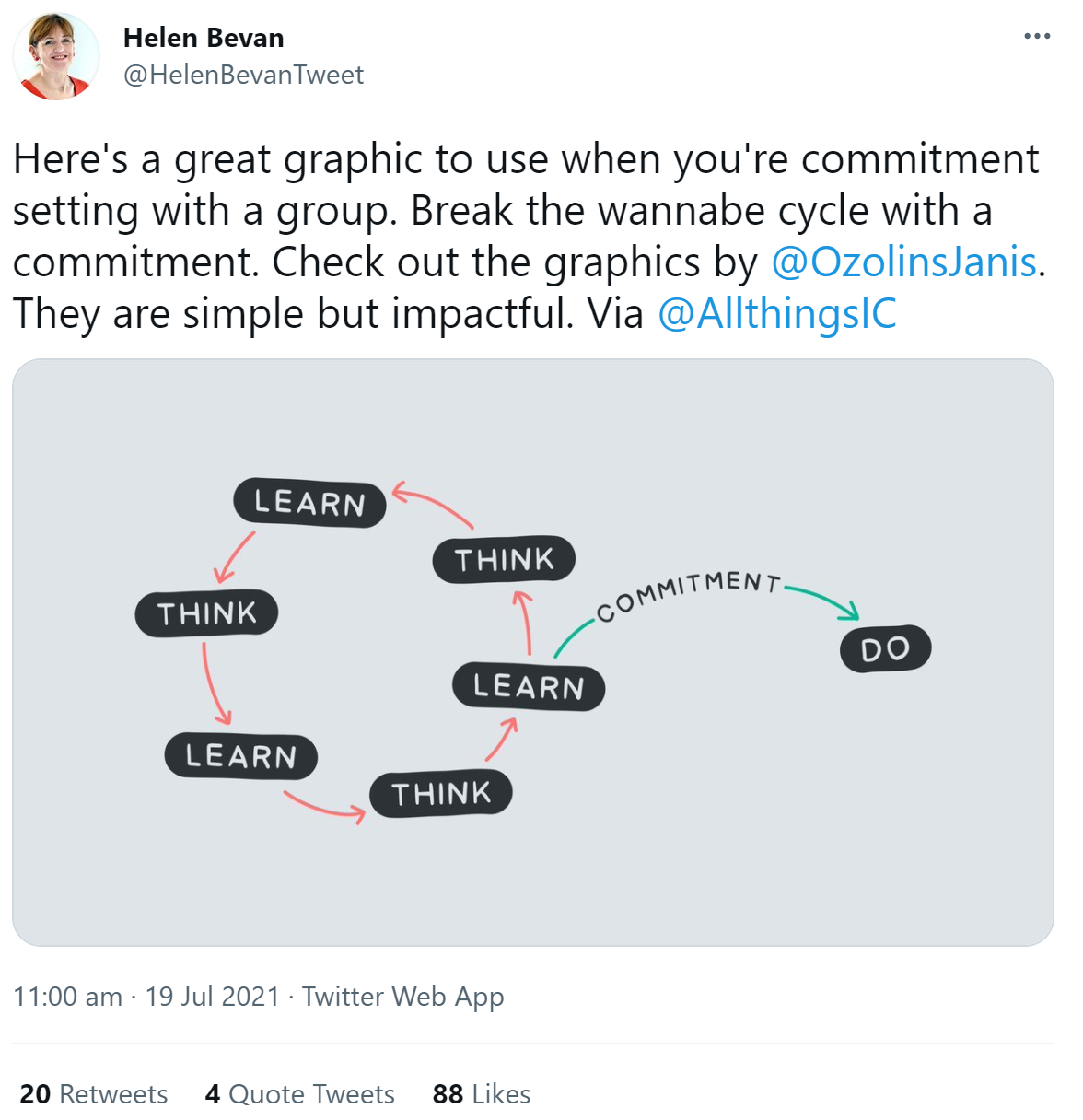Viewport: 1083px width, 1120px height.
Task: View the 4 Quote Tweets list
Action: [300, 1093]
